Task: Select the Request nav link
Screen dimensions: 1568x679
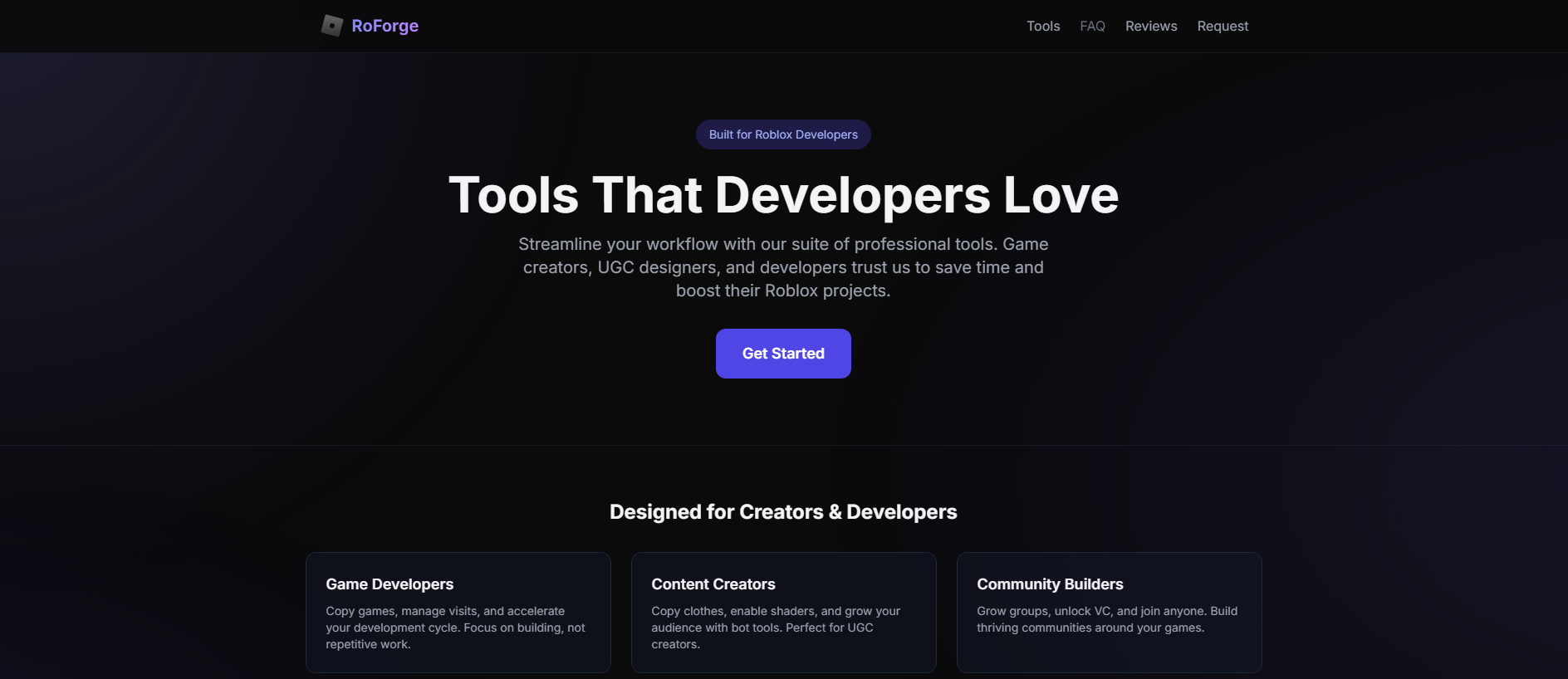Action: coord(1223,27)
